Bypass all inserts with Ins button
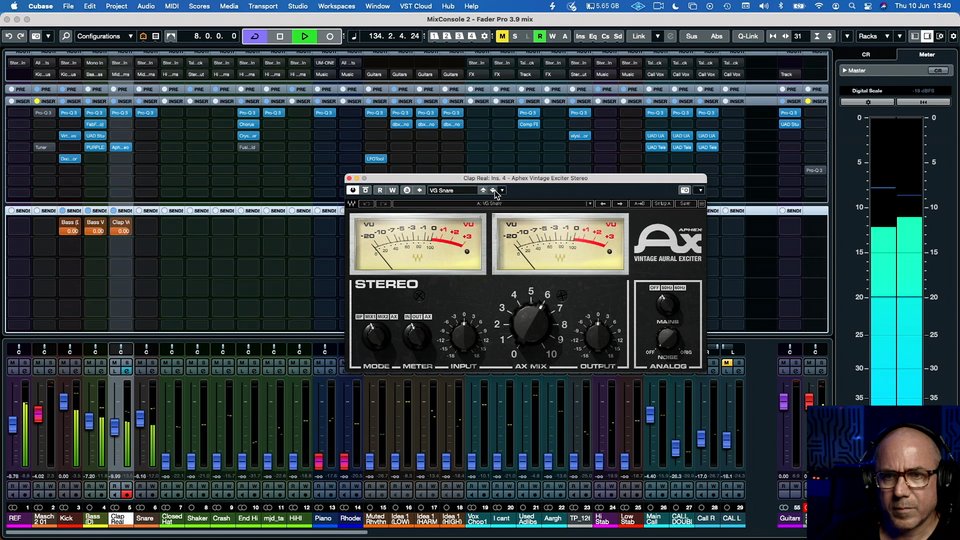Viewport: 960px width, 540px height. 580,36
